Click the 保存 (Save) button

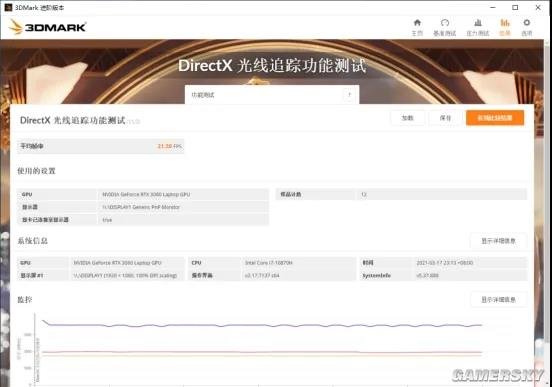[445, 118]
